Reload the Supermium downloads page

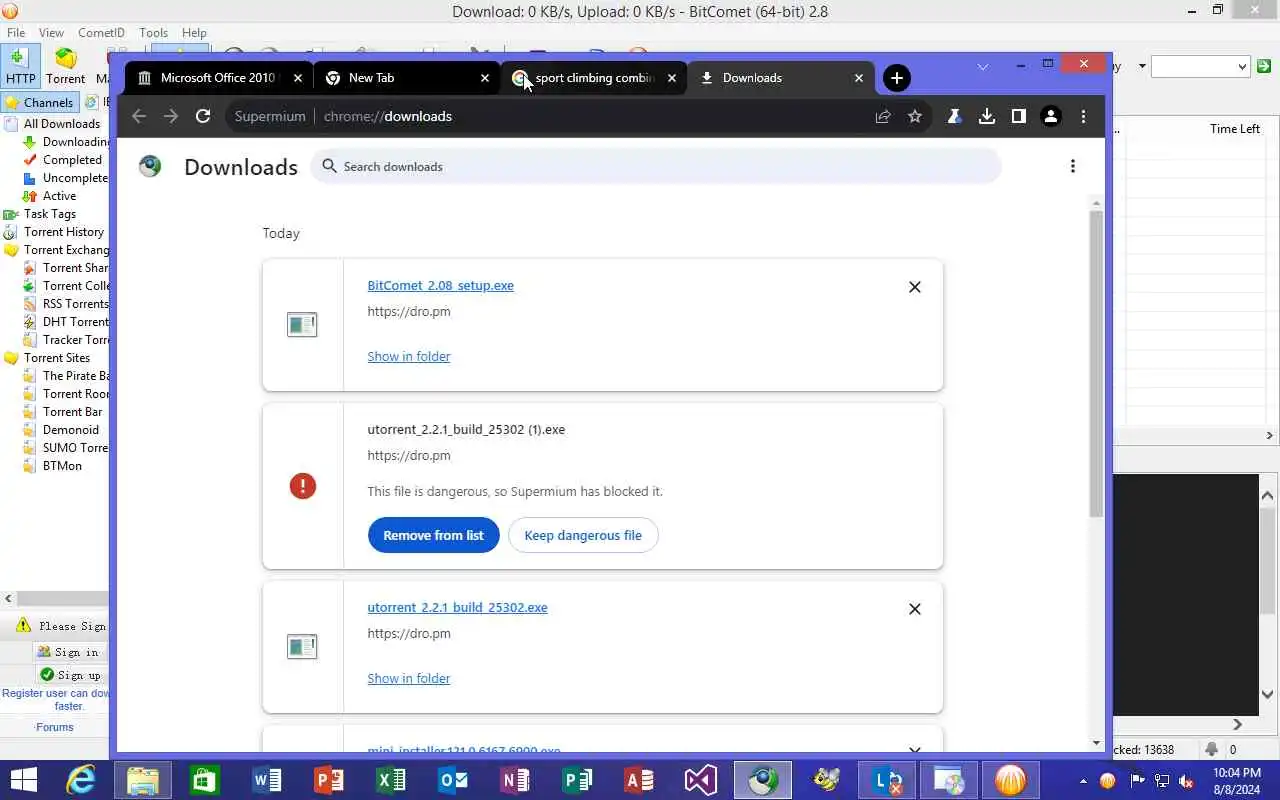point(203,116)
